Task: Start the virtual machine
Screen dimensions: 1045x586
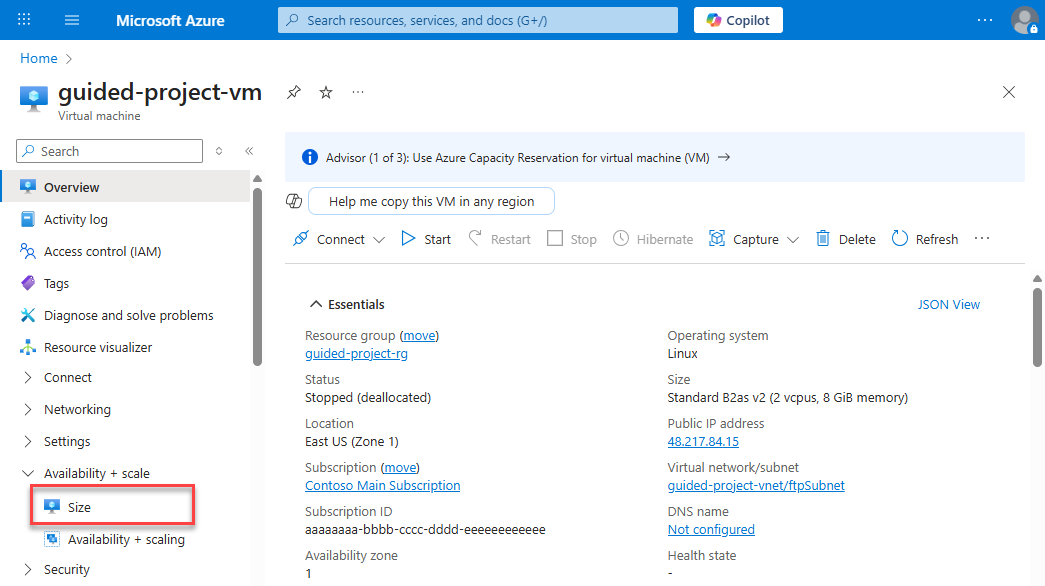Action: click(x=426, y=239)
